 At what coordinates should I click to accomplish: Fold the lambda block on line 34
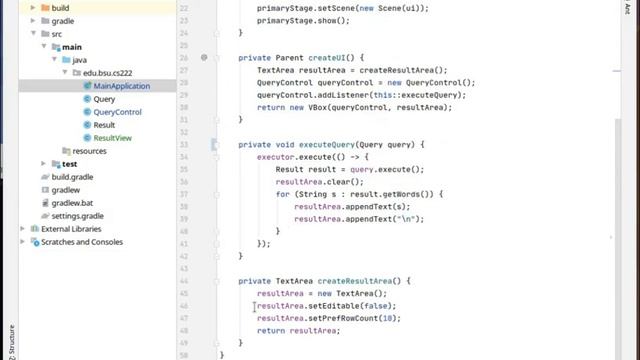217,157
